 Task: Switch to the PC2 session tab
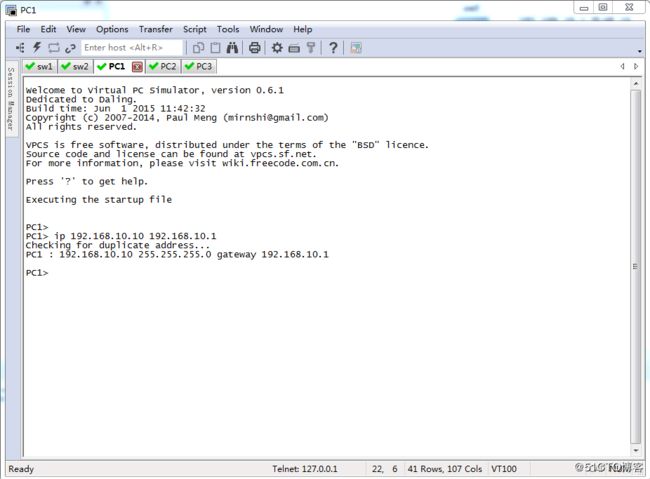pos(163,66)
